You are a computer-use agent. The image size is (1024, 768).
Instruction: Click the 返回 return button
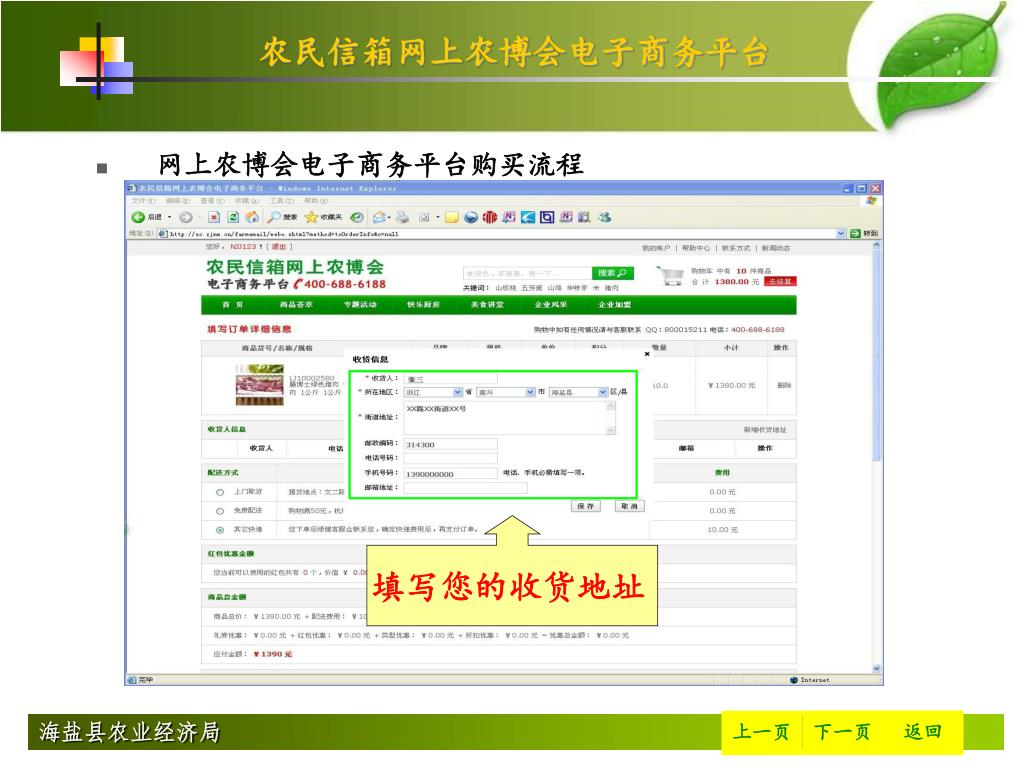923,732
